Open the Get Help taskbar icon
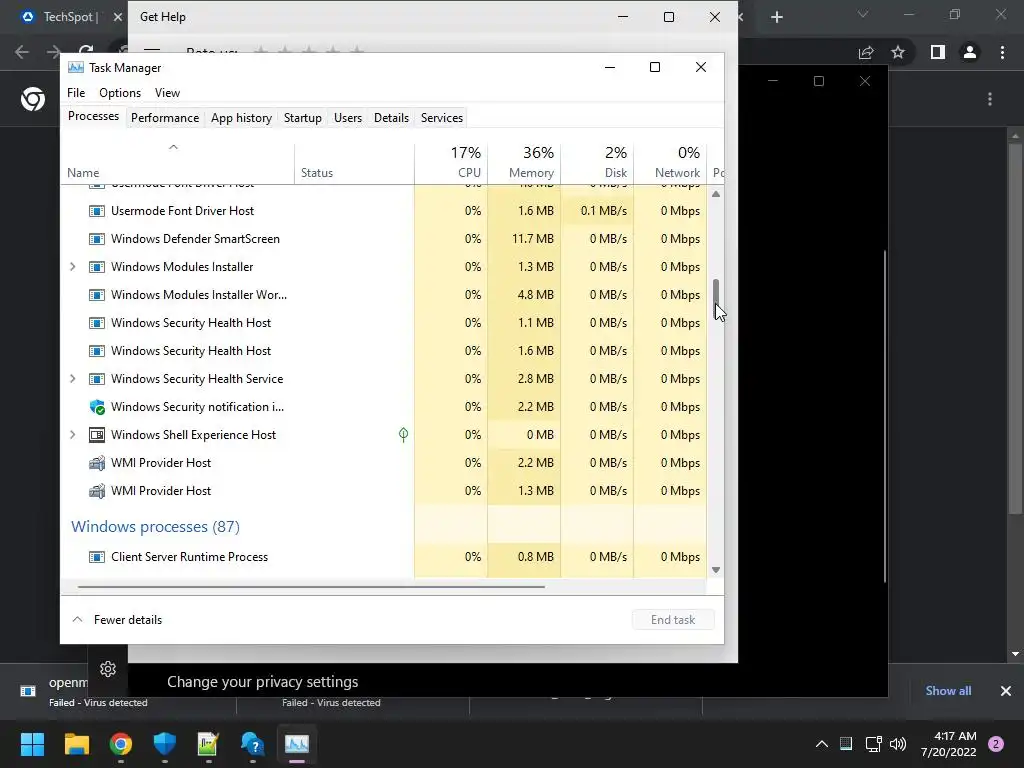The height and width of the screenshot is (768, 1024). (x=253, y=744)
